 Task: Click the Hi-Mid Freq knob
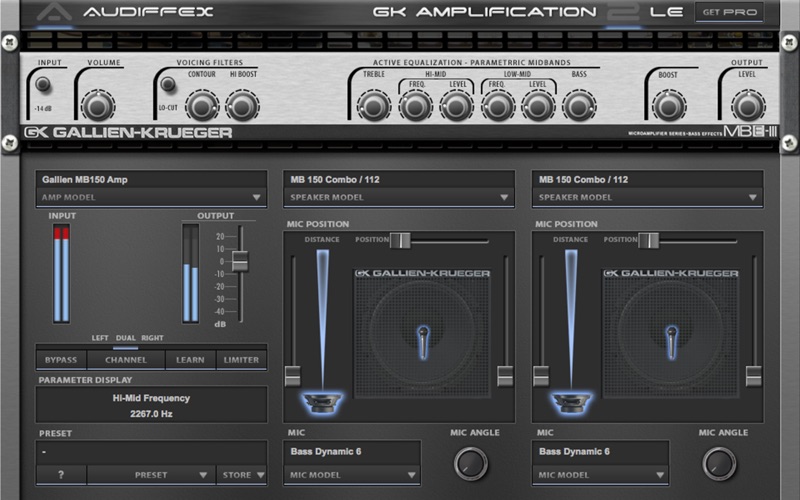(415, 106)
